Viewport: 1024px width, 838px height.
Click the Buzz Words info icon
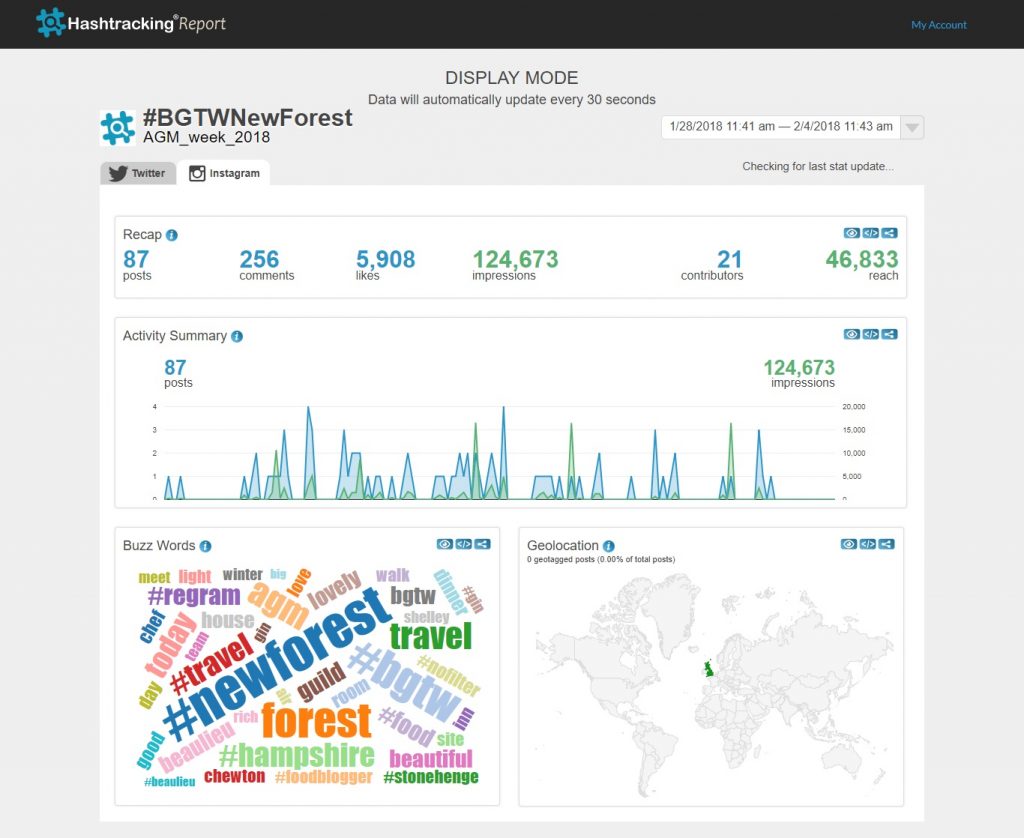point(205,546)
